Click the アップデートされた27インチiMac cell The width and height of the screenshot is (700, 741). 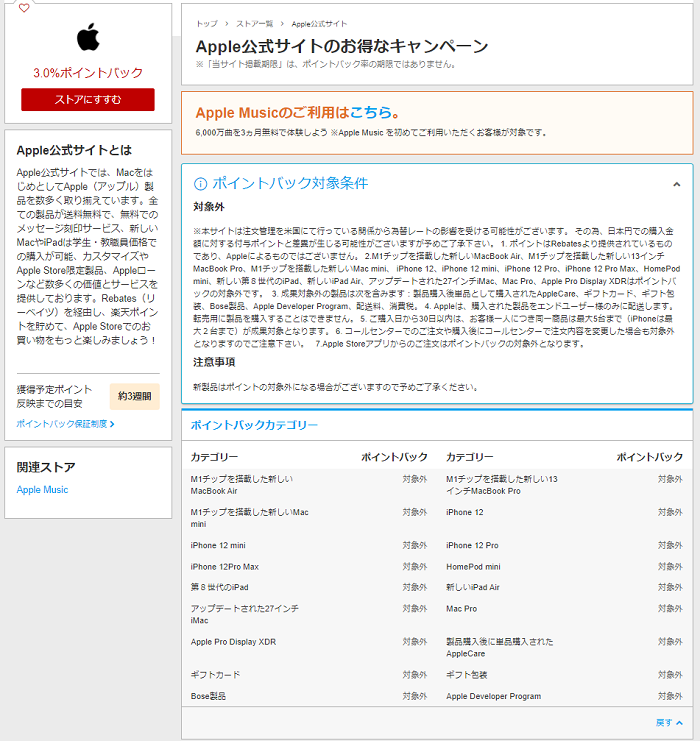[x=244, y=614]
